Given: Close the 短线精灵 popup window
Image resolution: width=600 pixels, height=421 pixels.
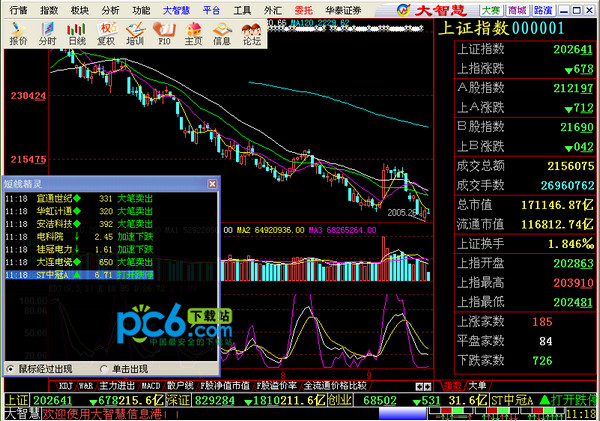Looking at the screenshot, I should pos(209,181).
